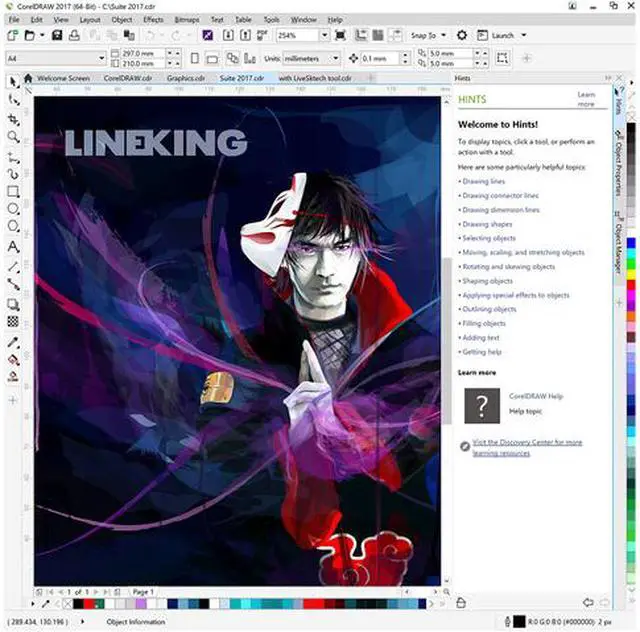Open the Options gear in toolbar
Viewport: 640px width, 632px height.
coord(462,36)
